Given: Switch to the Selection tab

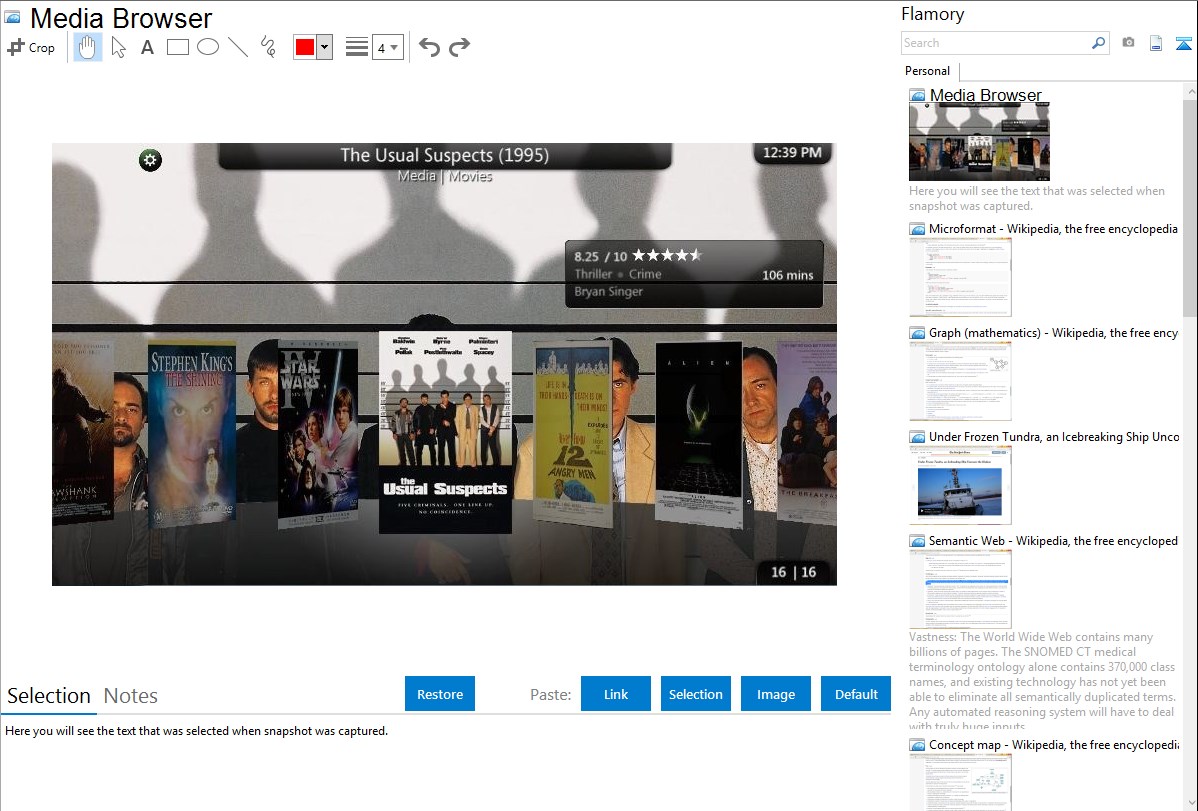Looking at the screenshot, I should (x=49, y=696).
